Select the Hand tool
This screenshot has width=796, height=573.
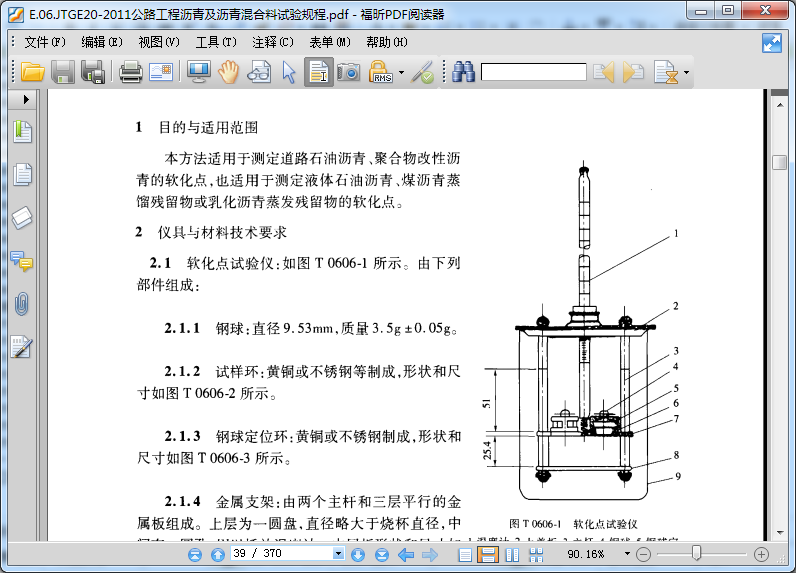pyautogui.click(x=229, y=72)
